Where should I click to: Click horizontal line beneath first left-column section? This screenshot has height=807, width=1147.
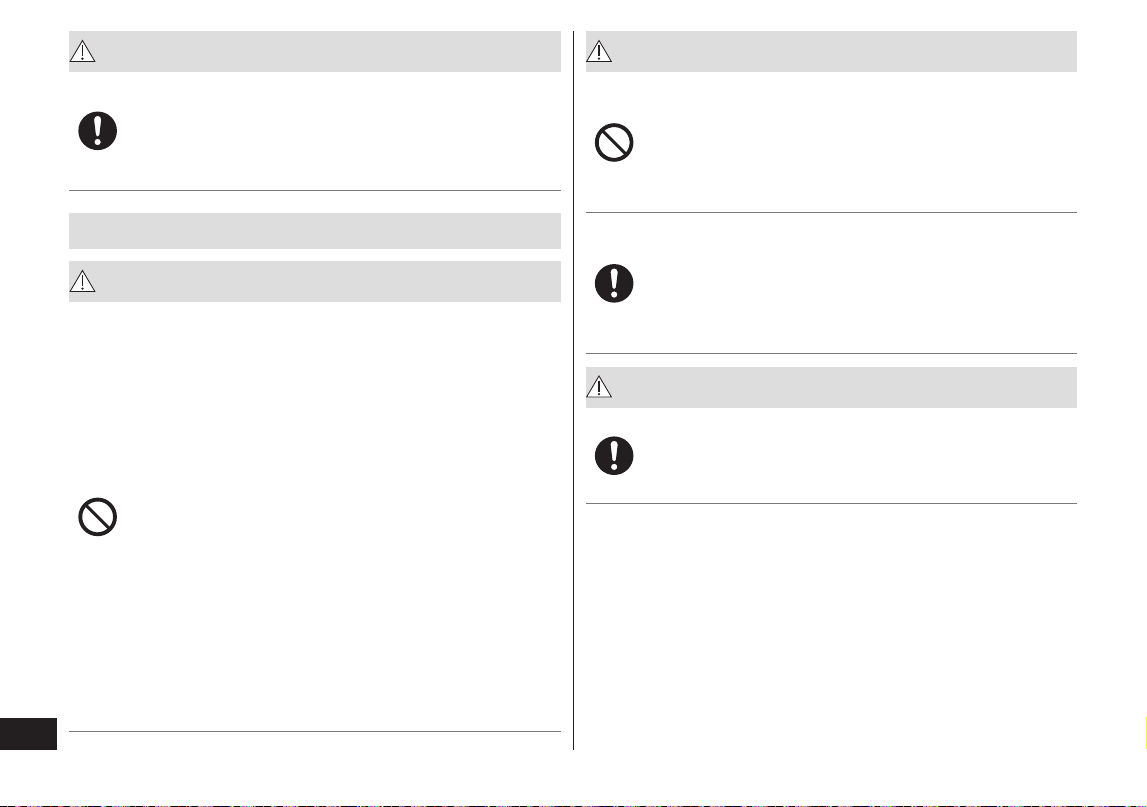[315, 190]
